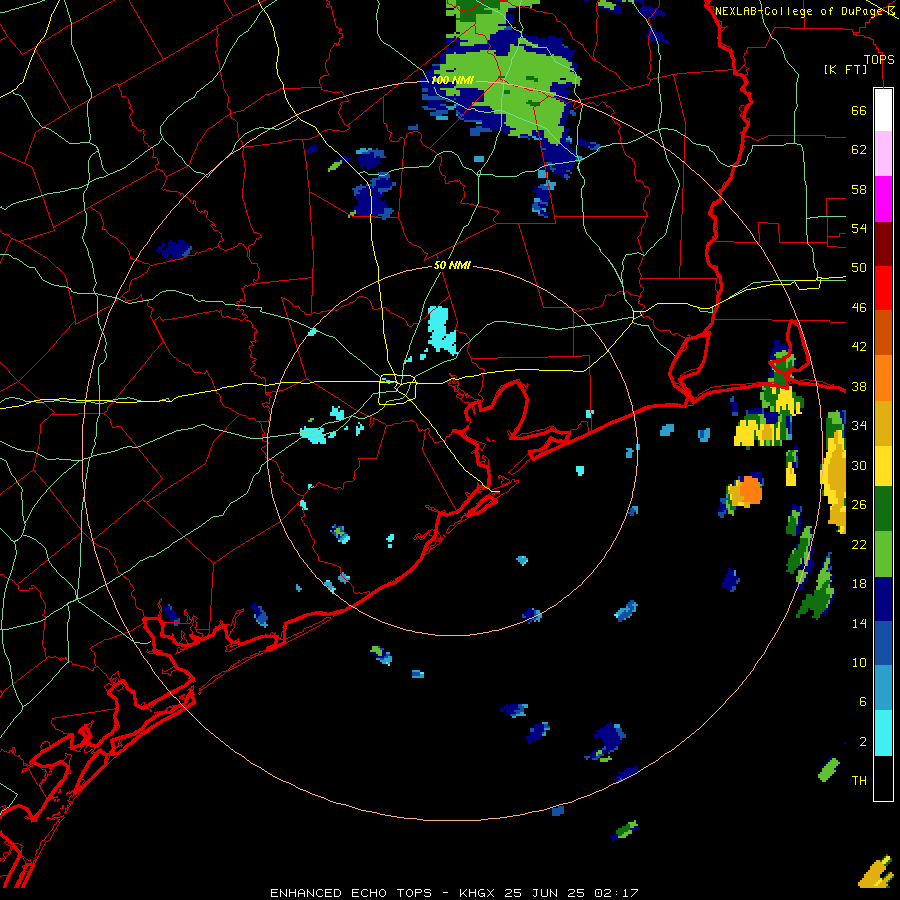
Task: Click the '62' scale value
Action: pos(859,150)
